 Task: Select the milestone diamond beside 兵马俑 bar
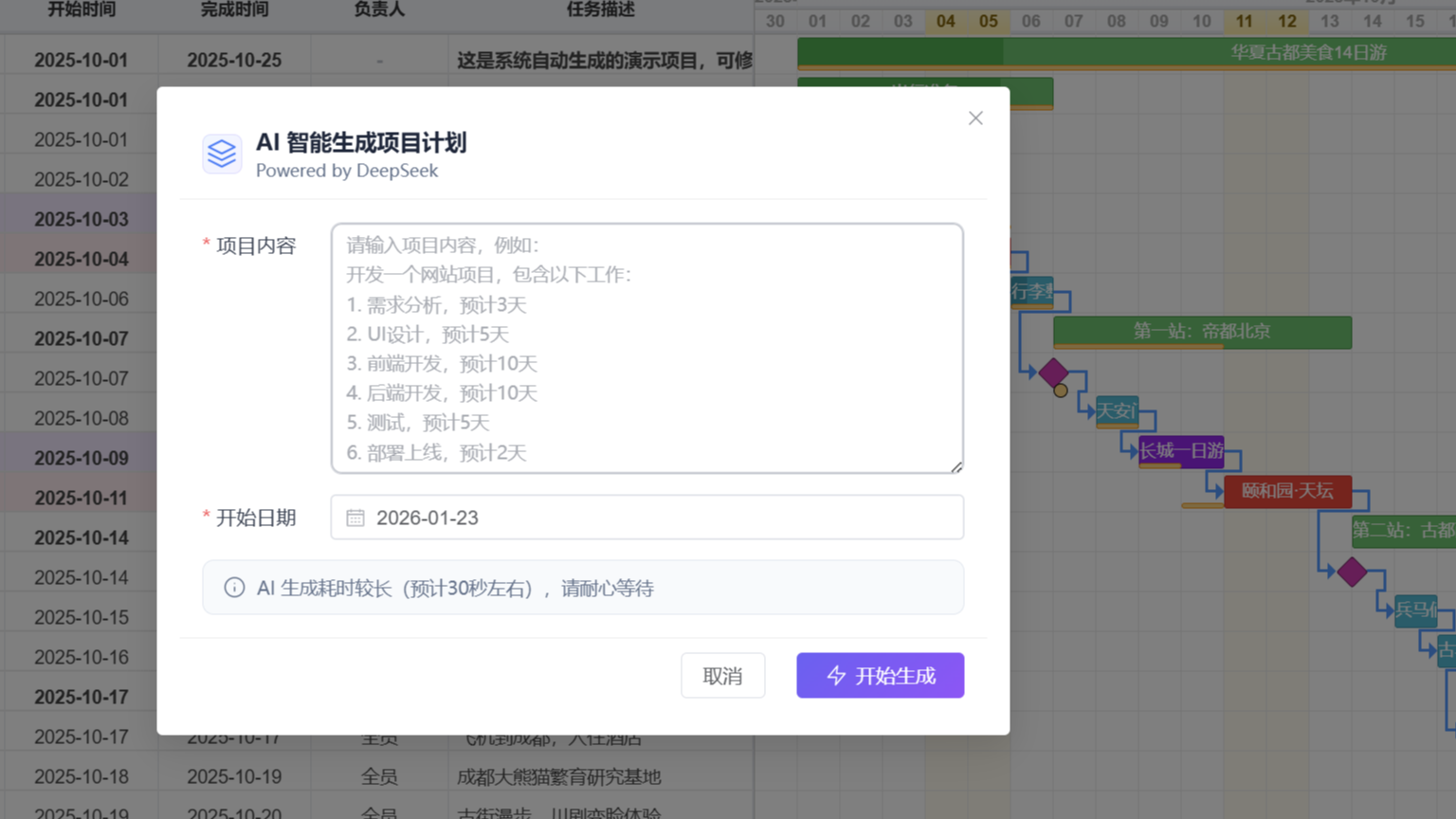click(1354, 572)
